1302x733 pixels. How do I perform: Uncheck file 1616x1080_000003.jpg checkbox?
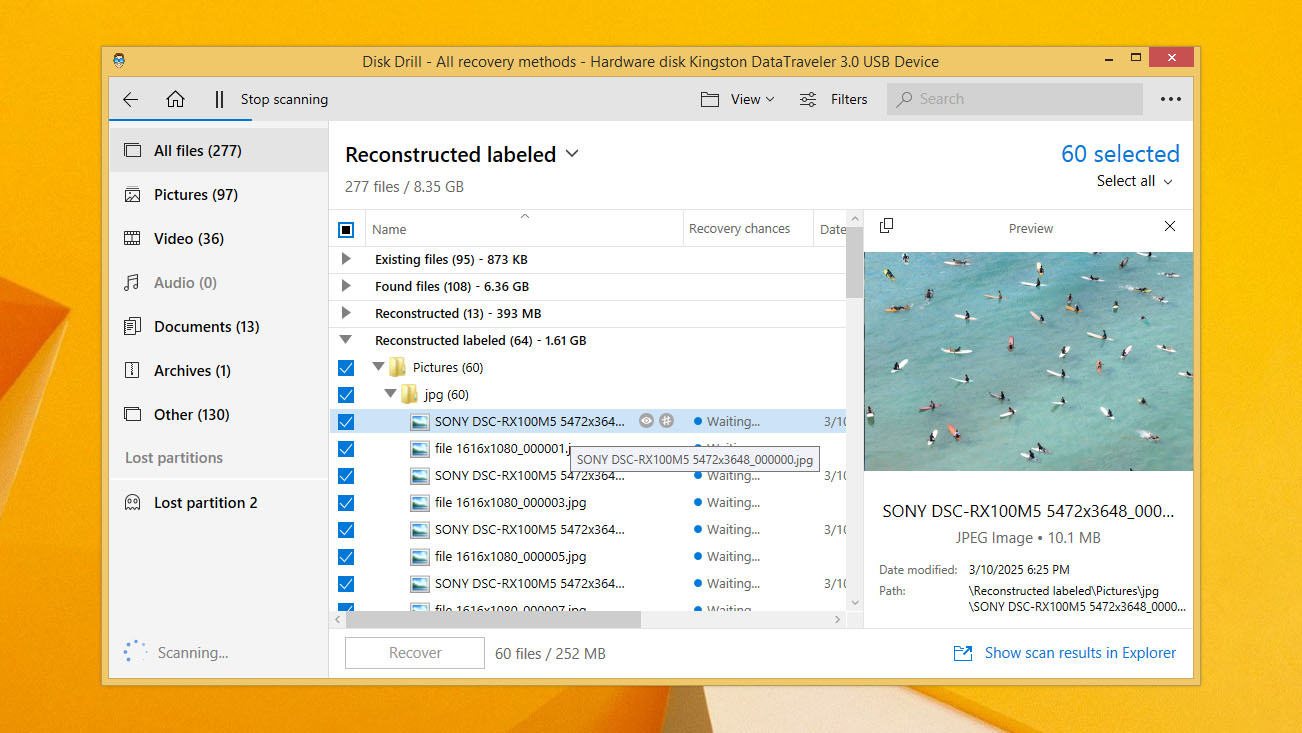click(x=346, y=502)
